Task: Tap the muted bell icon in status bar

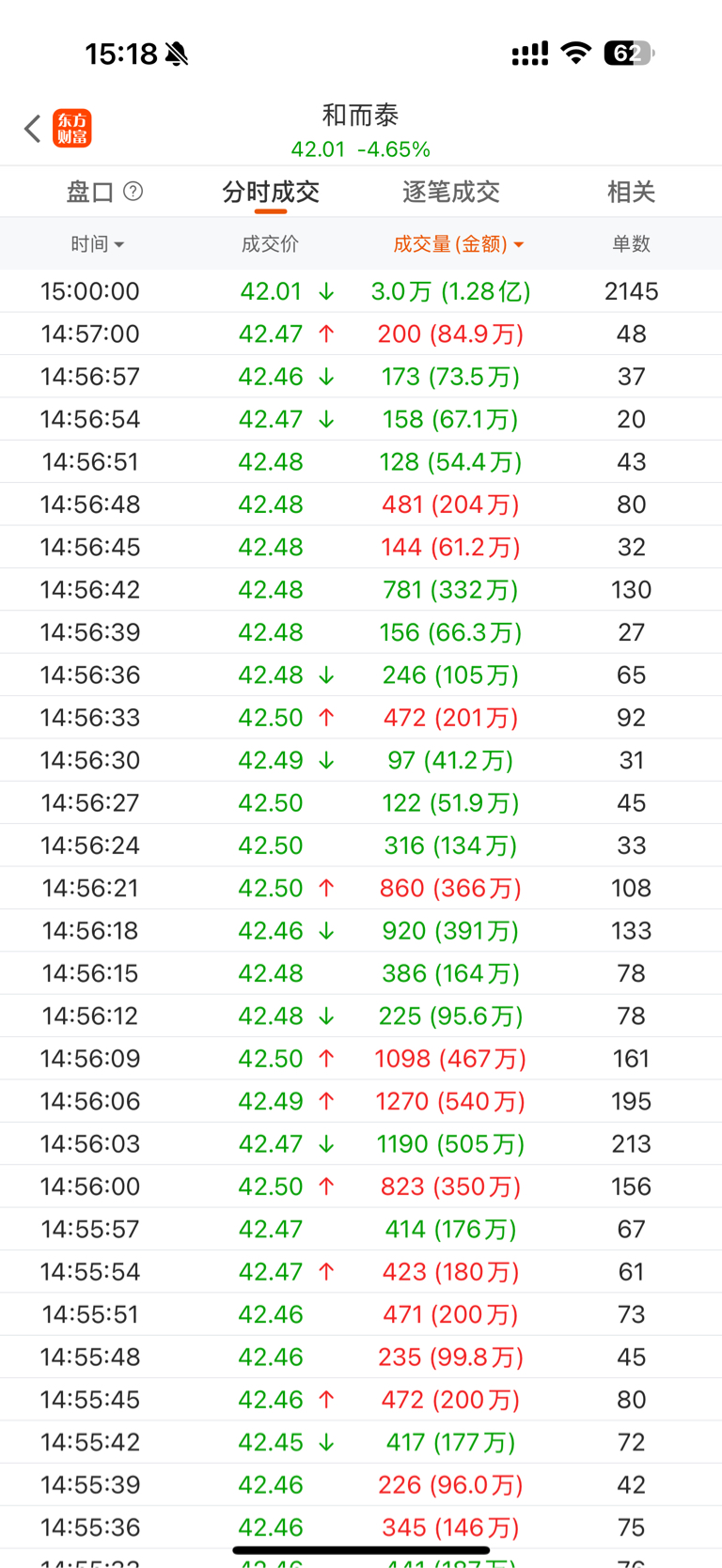Action: click(x=177, y=54)
